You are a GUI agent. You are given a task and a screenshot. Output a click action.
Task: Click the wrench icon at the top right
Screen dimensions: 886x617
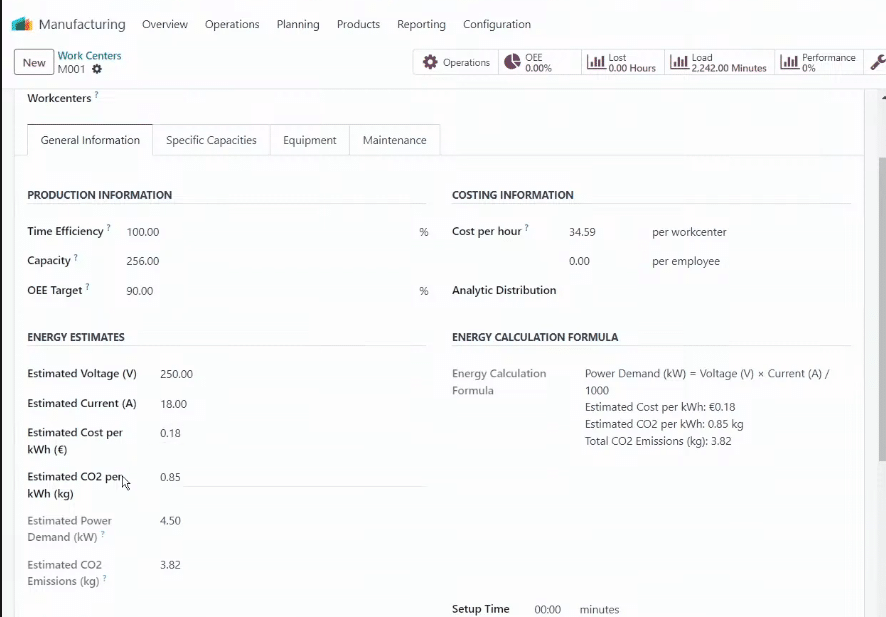[x=879, y=61]
